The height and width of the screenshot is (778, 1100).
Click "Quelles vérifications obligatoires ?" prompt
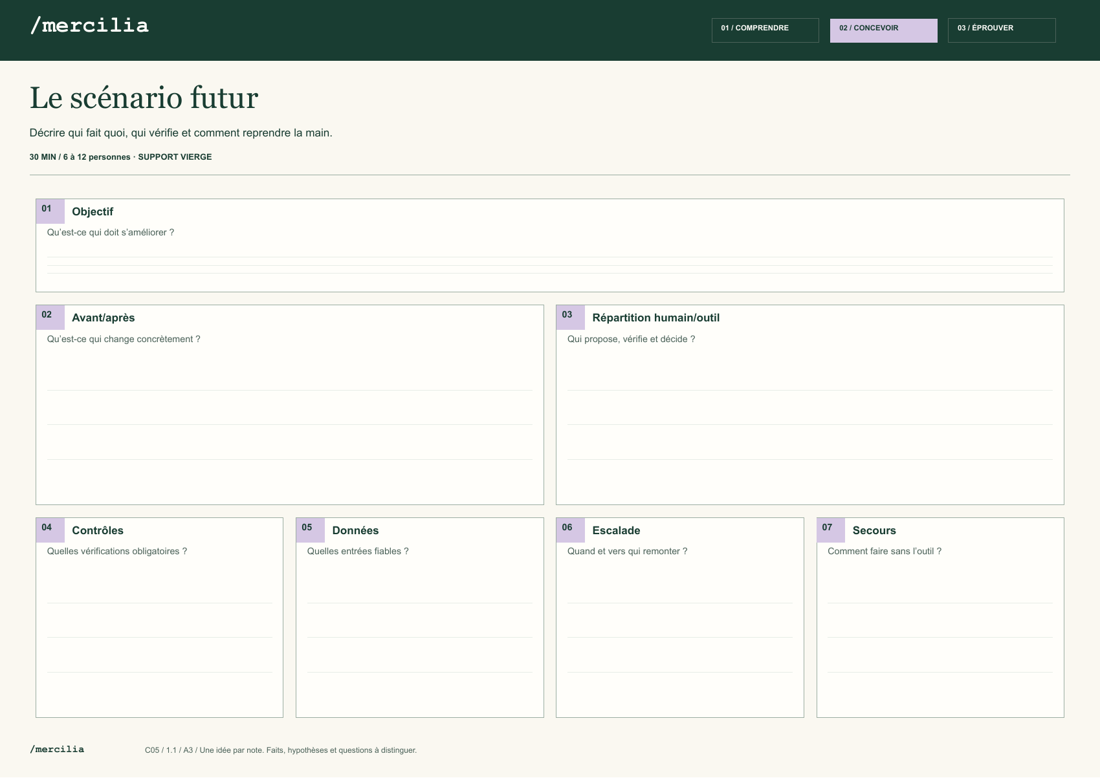click(x=117, y=551)
